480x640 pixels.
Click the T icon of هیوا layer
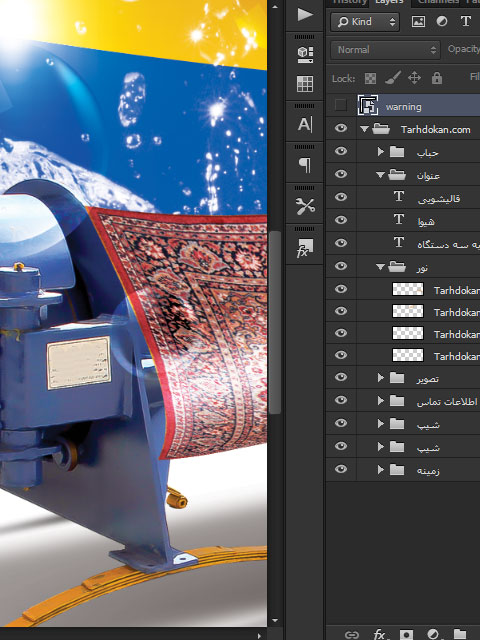(x=399, y=220)
